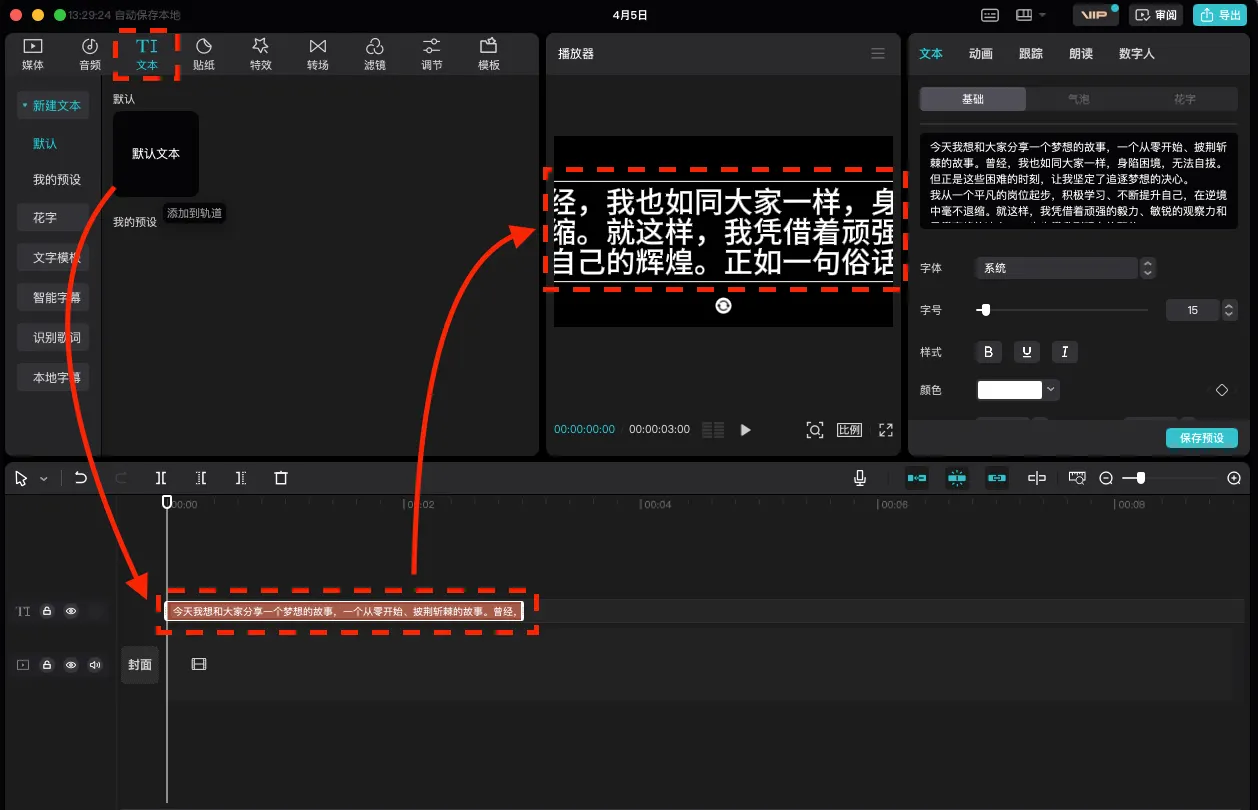
Task: Toggle underline text style
Action: [1027, 352]
